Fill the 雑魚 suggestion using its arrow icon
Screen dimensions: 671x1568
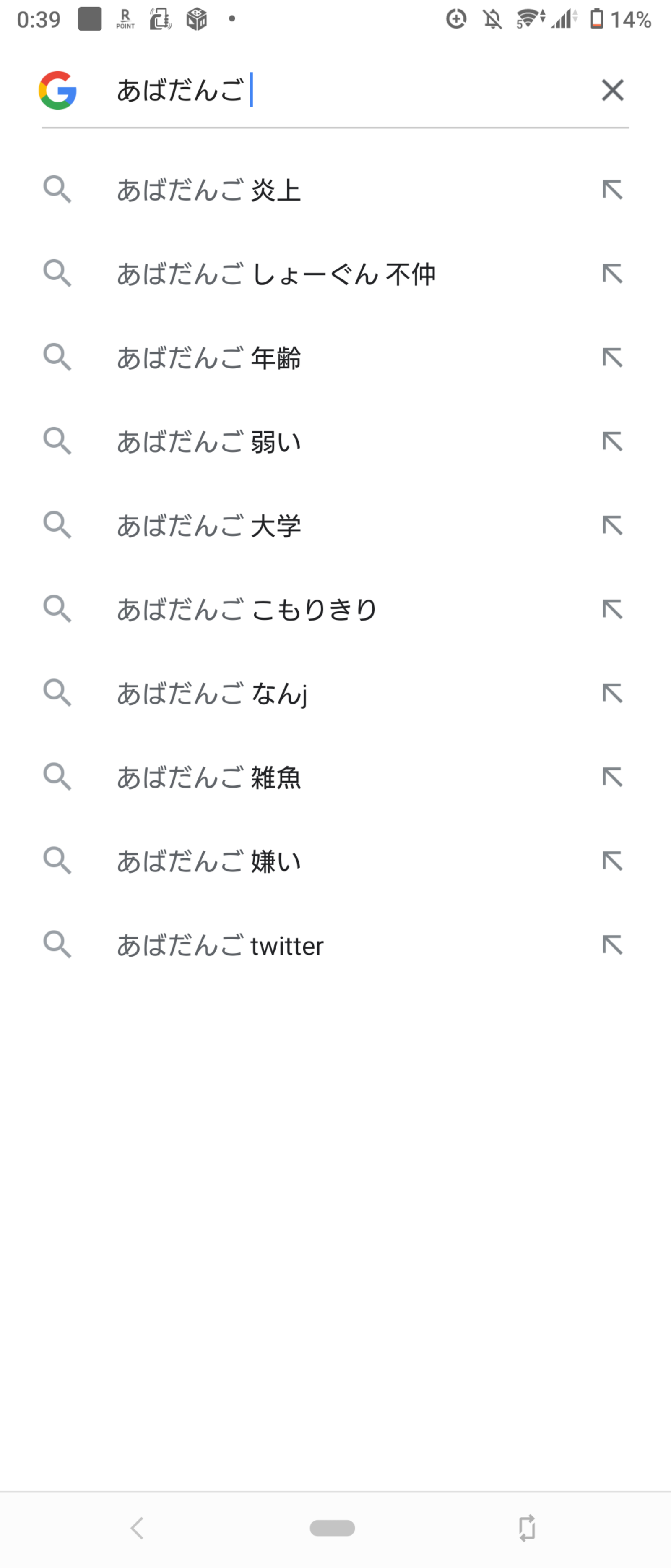613,777
